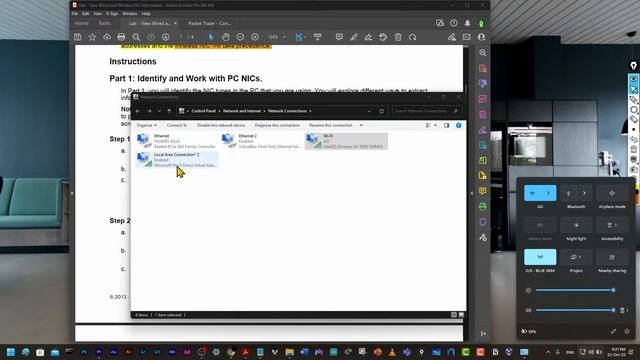
Task: Select the Wi-Fi adapter
Action: pos(346,141)
